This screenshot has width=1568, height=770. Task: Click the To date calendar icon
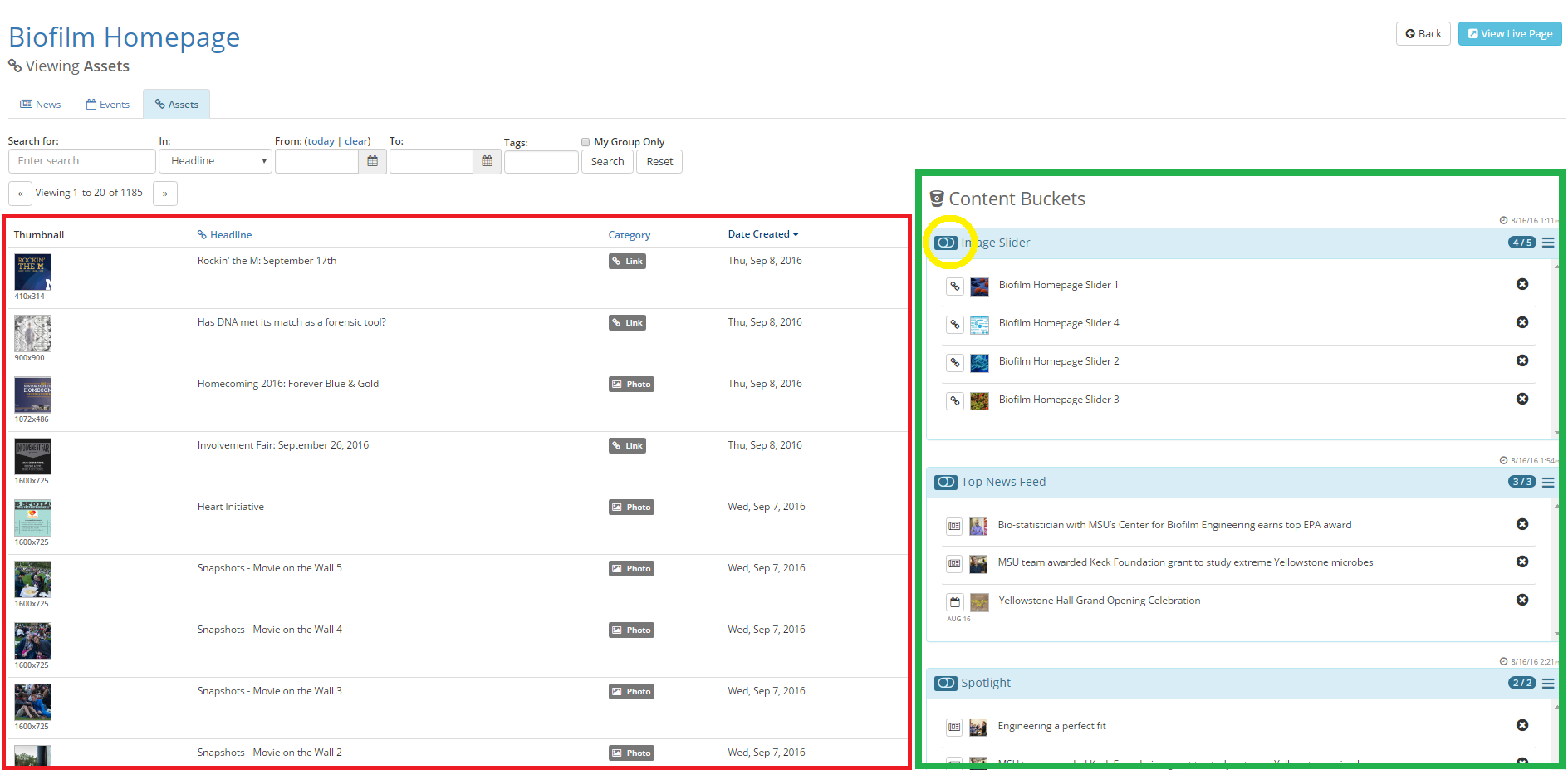(487, 161)
